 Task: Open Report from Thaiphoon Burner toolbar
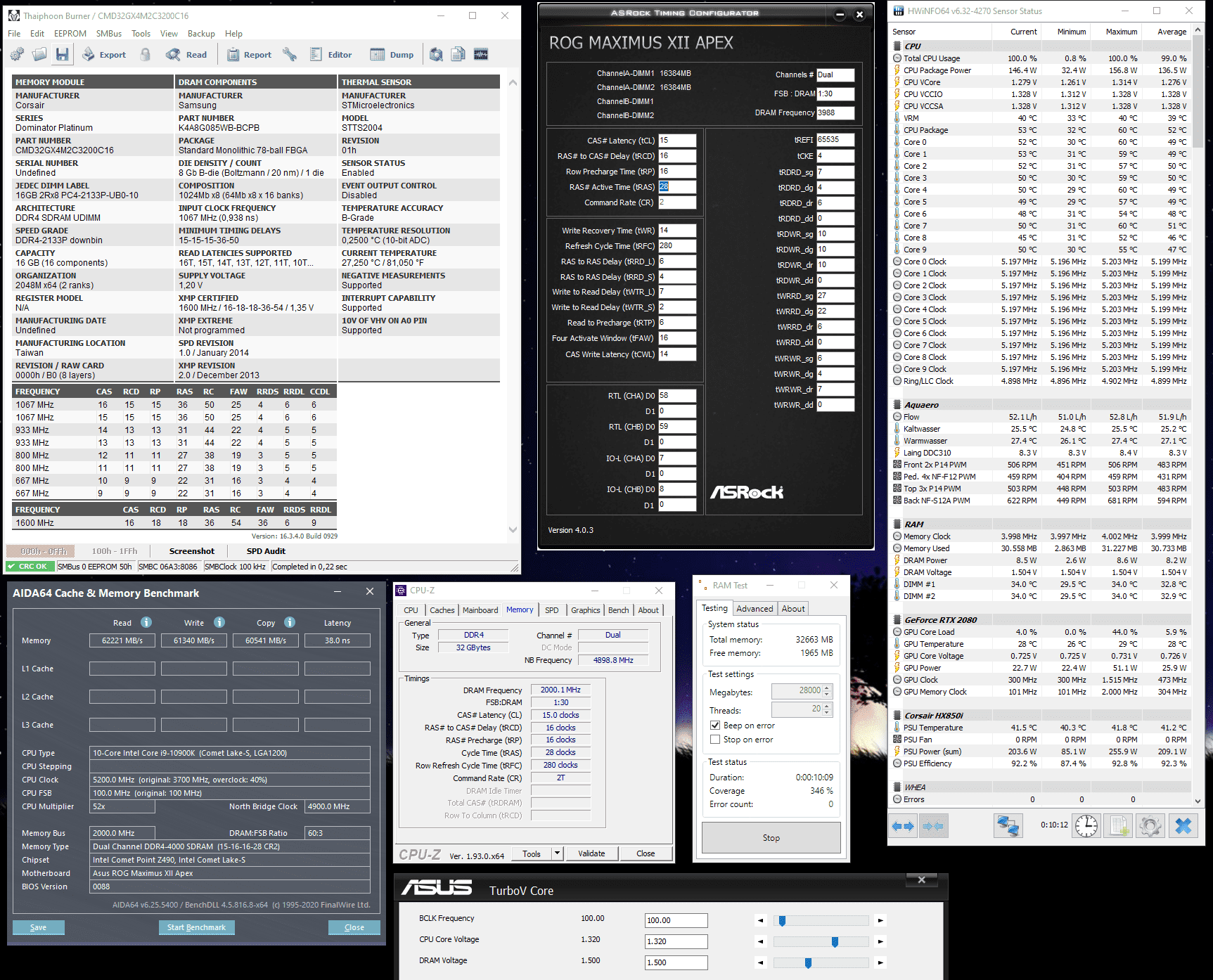[x=249, y=54]
